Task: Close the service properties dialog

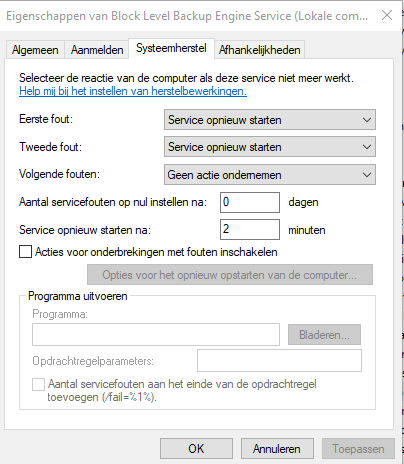Action: pyautogui.click(x=387, y=15)
